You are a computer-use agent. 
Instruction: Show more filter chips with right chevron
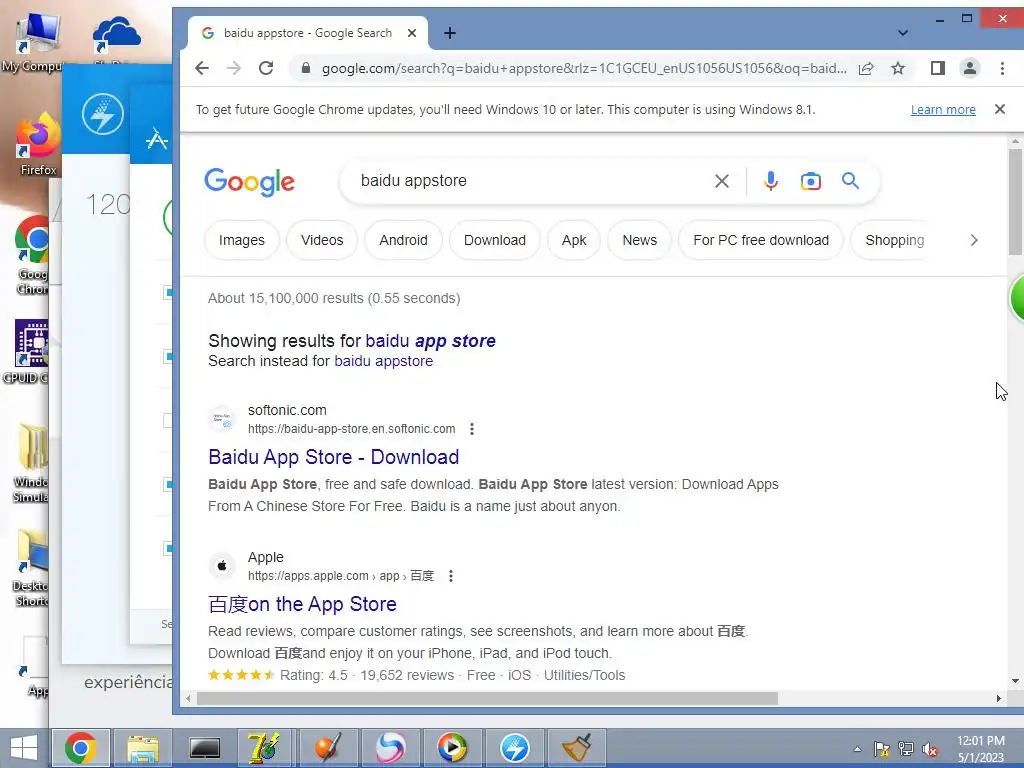[x=974, y=240]
